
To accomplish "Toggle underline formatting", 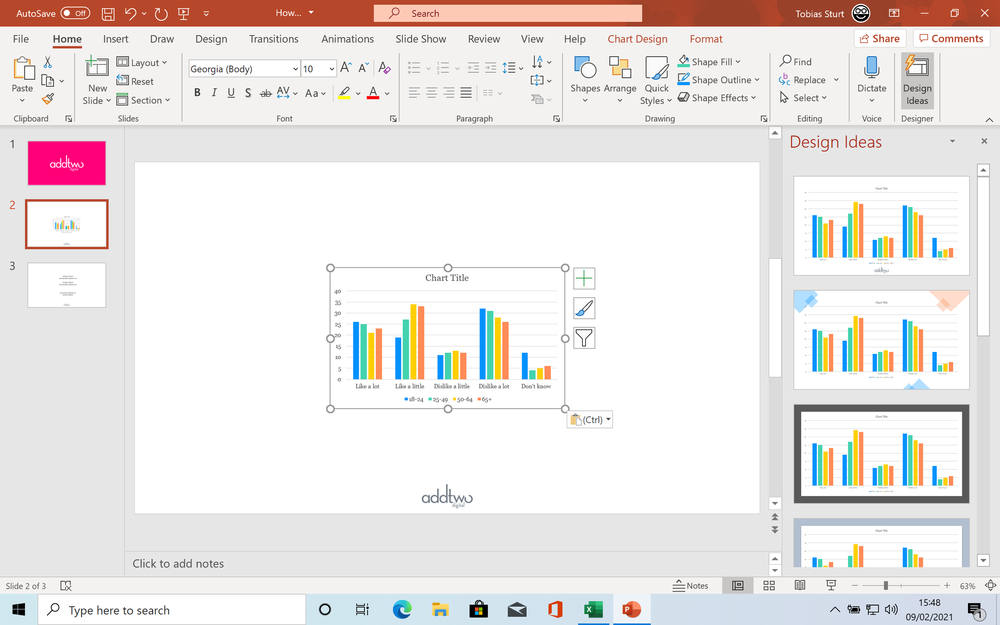I will tap(230, 93).
